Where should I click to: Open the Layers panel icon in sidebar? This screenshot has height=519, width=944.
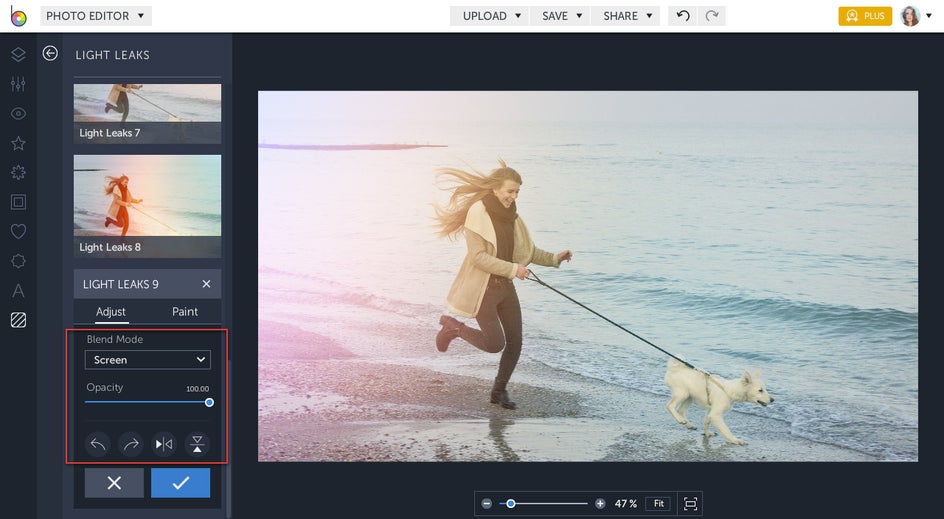18,55
